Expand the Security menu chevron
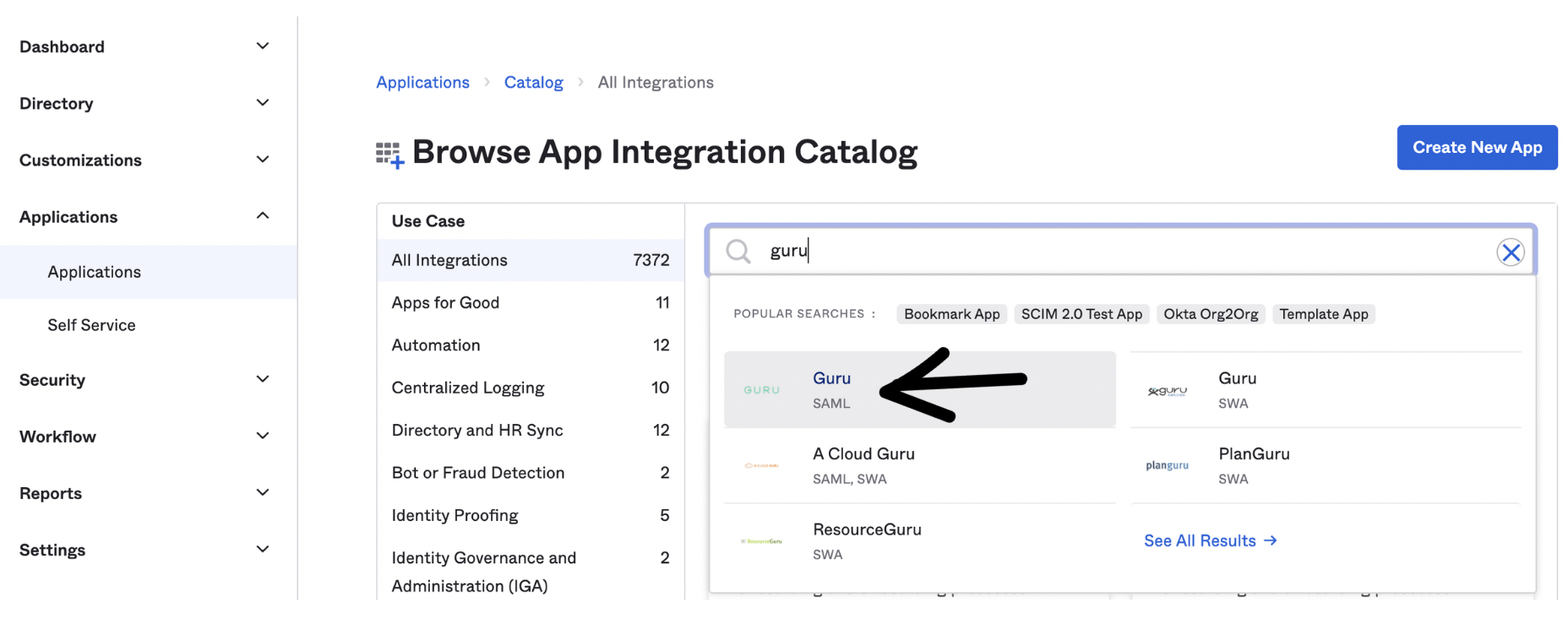 [263, 378]
